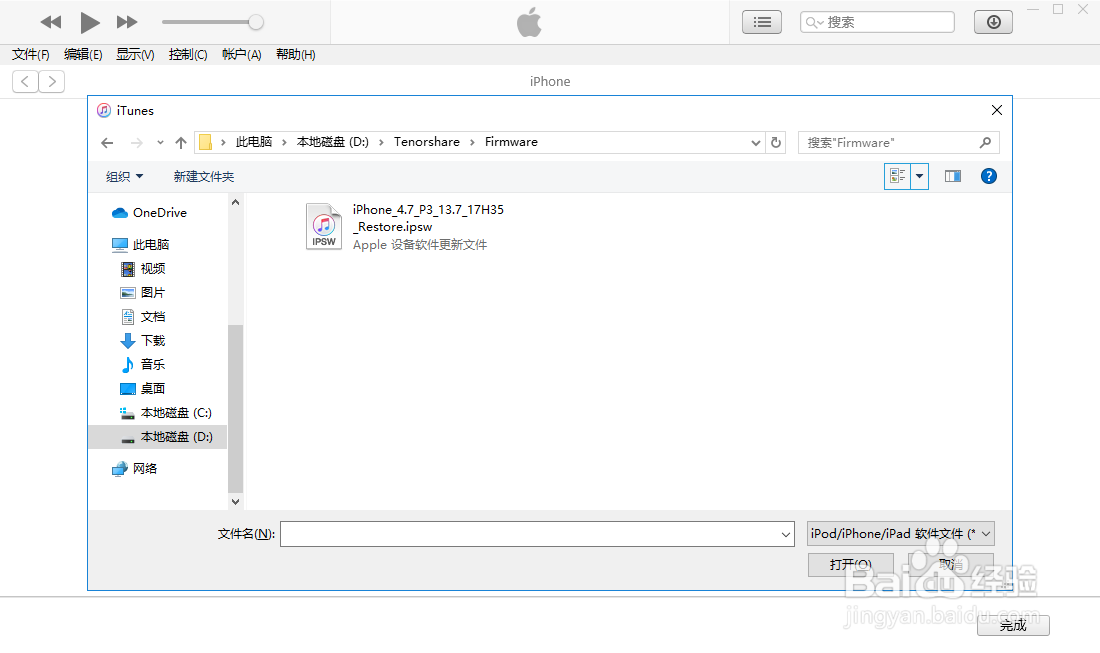1100x653 pixels.
Task: Change the file view layout icon
Action: pos(897,177)
